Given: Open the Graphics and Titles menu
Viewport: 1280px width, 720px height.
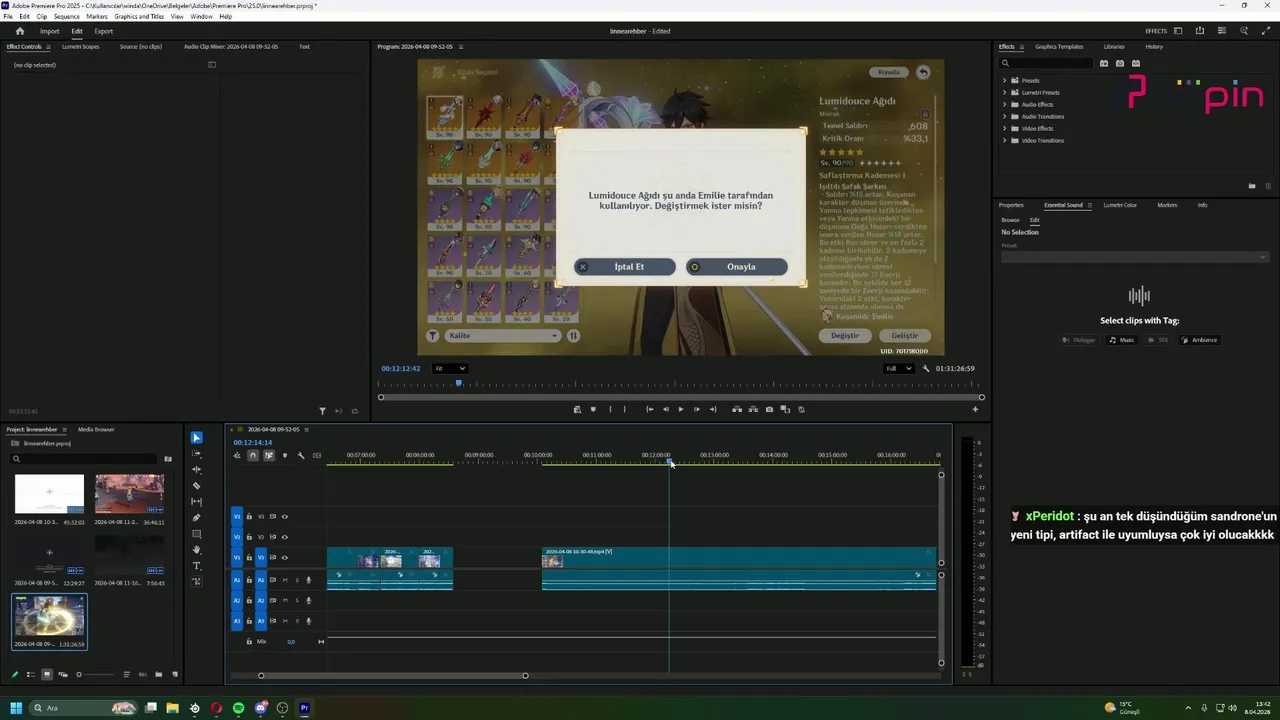Looking at the screenshot, I should tap(139, 16).
